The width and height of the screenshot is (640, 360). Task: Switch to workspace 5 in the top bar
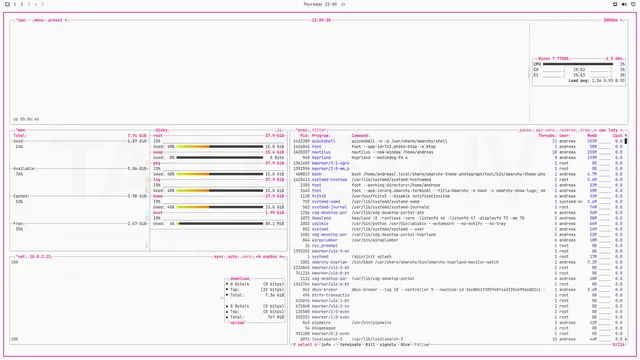coord(42,4)
